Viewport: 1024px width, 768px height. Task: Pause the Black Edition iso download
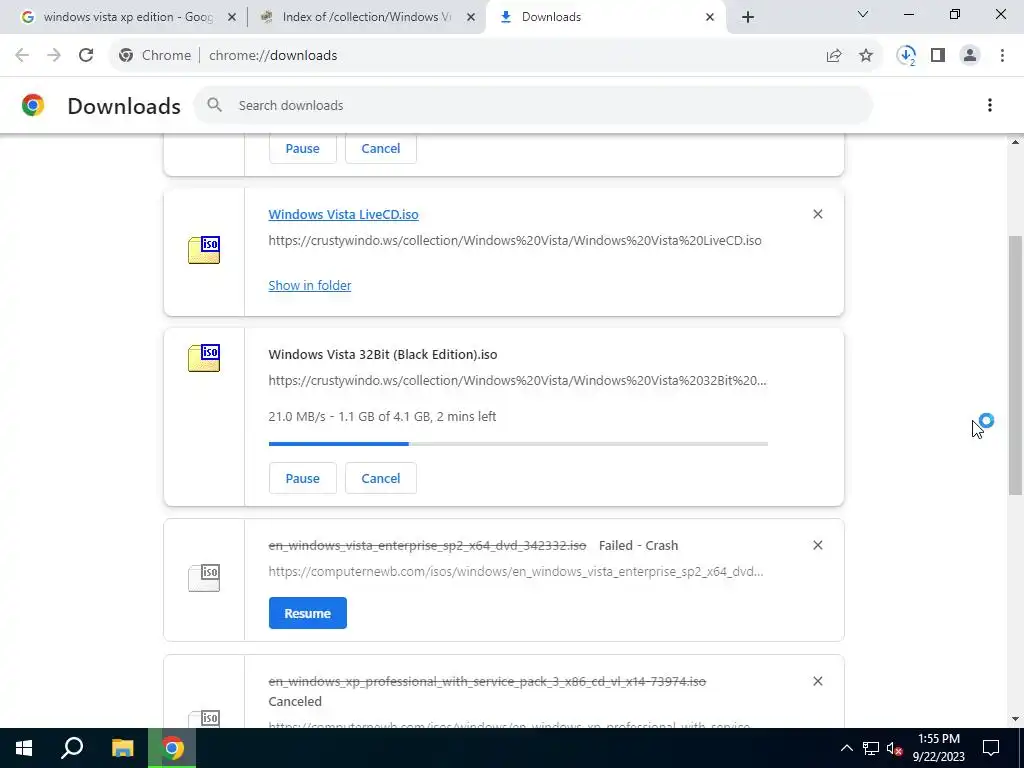click(302, 478)
